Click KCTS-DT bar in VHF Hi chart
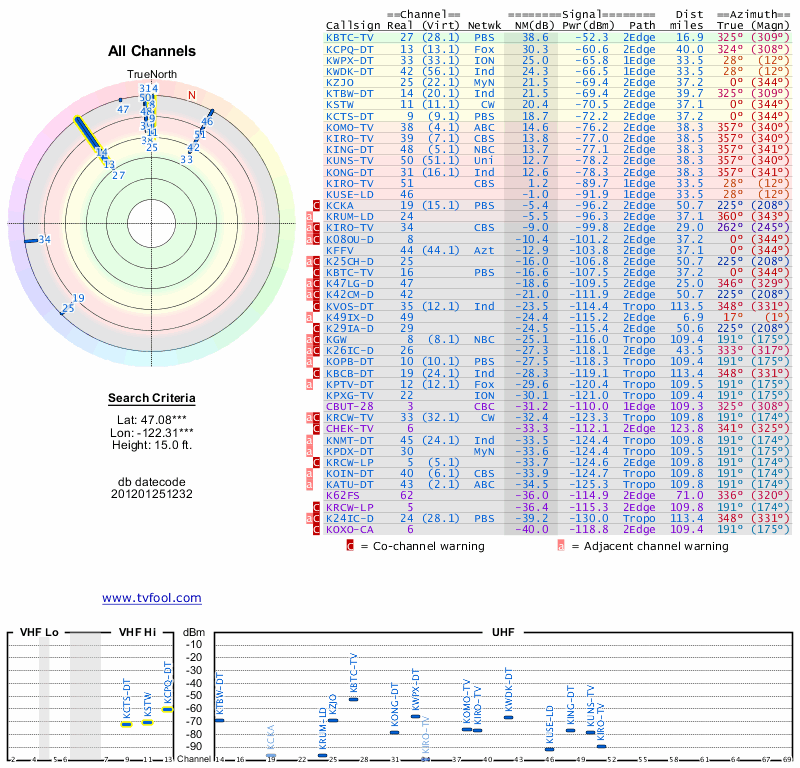This screenshot has height=768, width=800. [x=127, y=723]
